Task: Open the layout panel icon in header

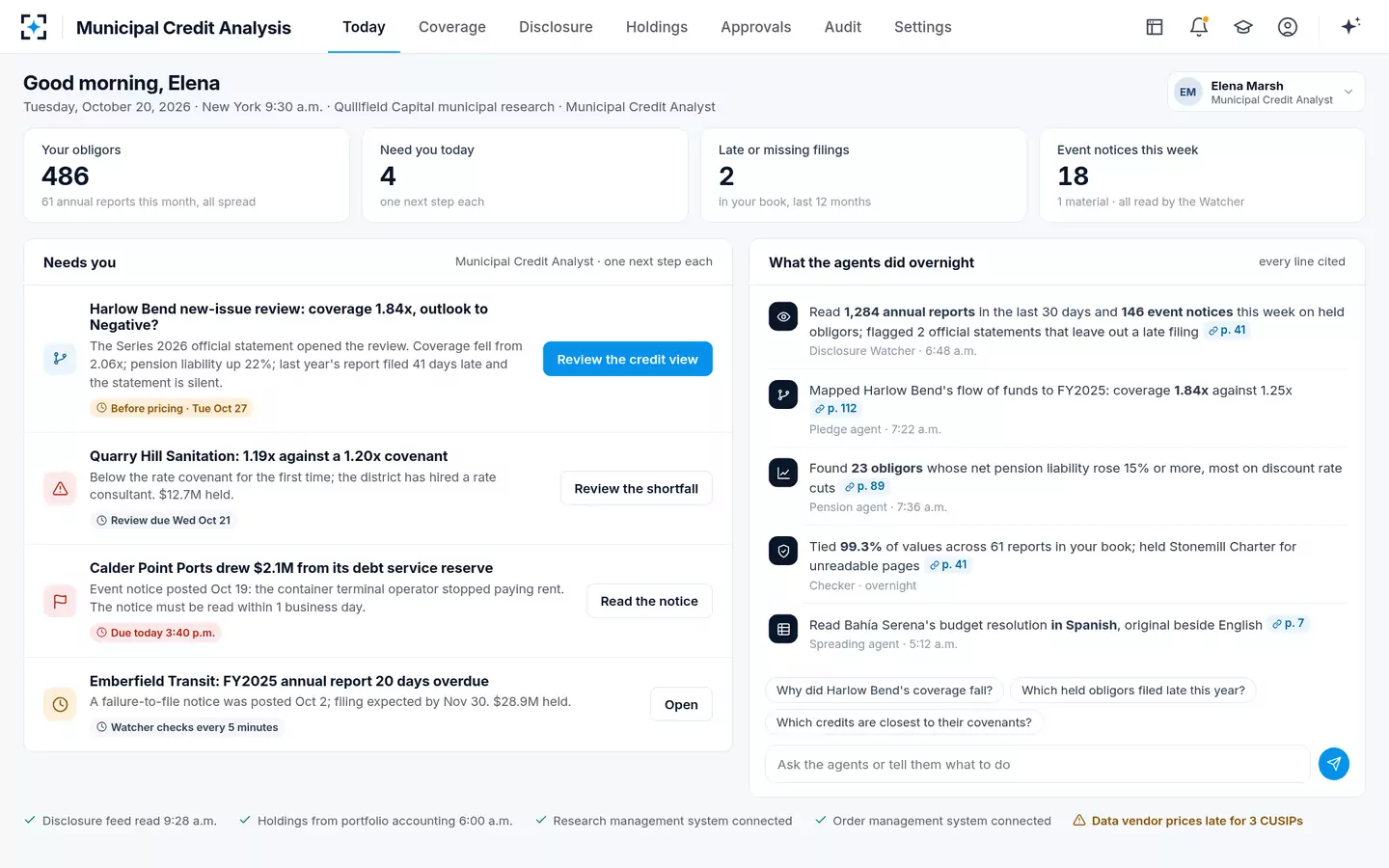Action: pyautogui.click(x=1155, y=27)
